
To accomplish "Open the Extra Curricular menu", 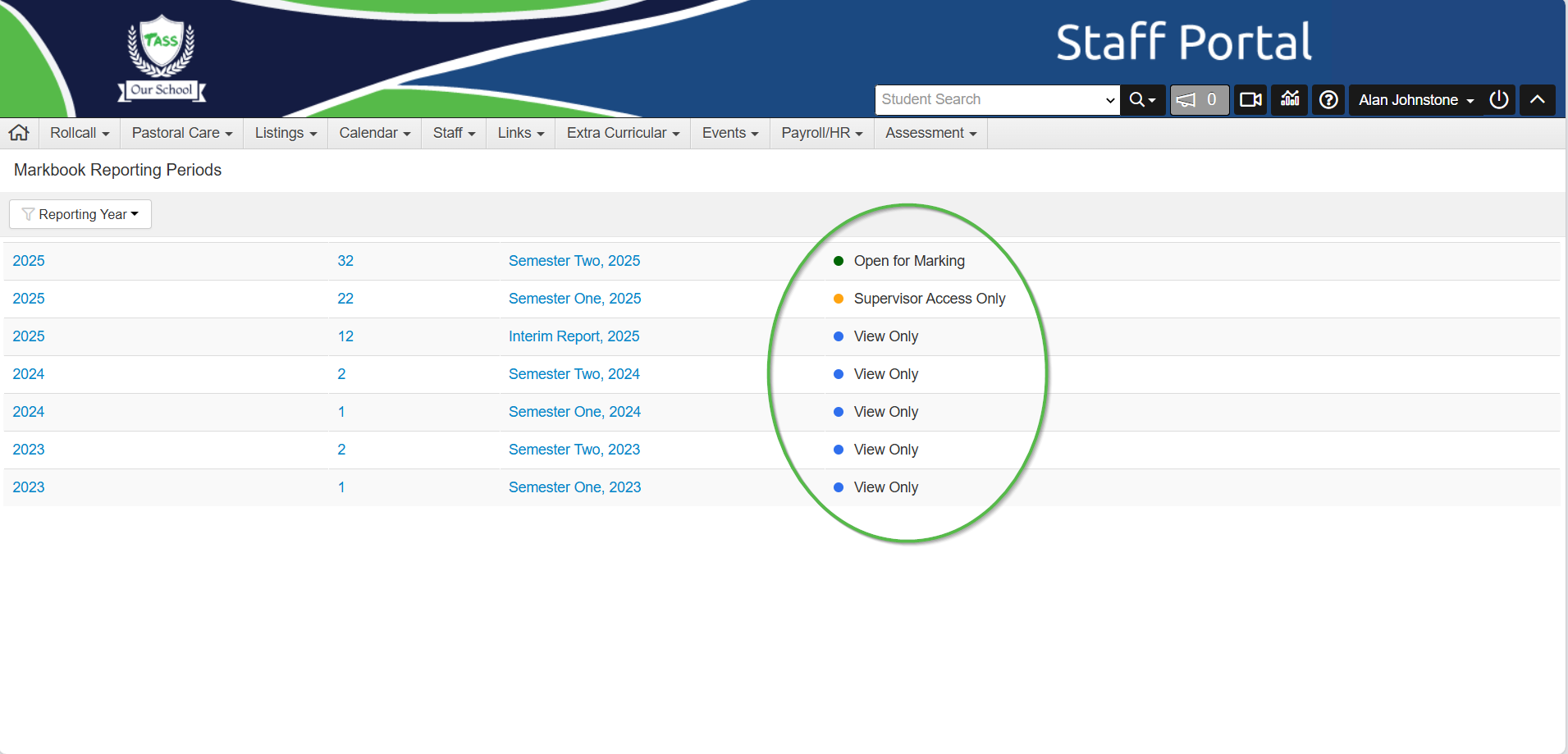I will pyautogui.click(x=623, y=133).
